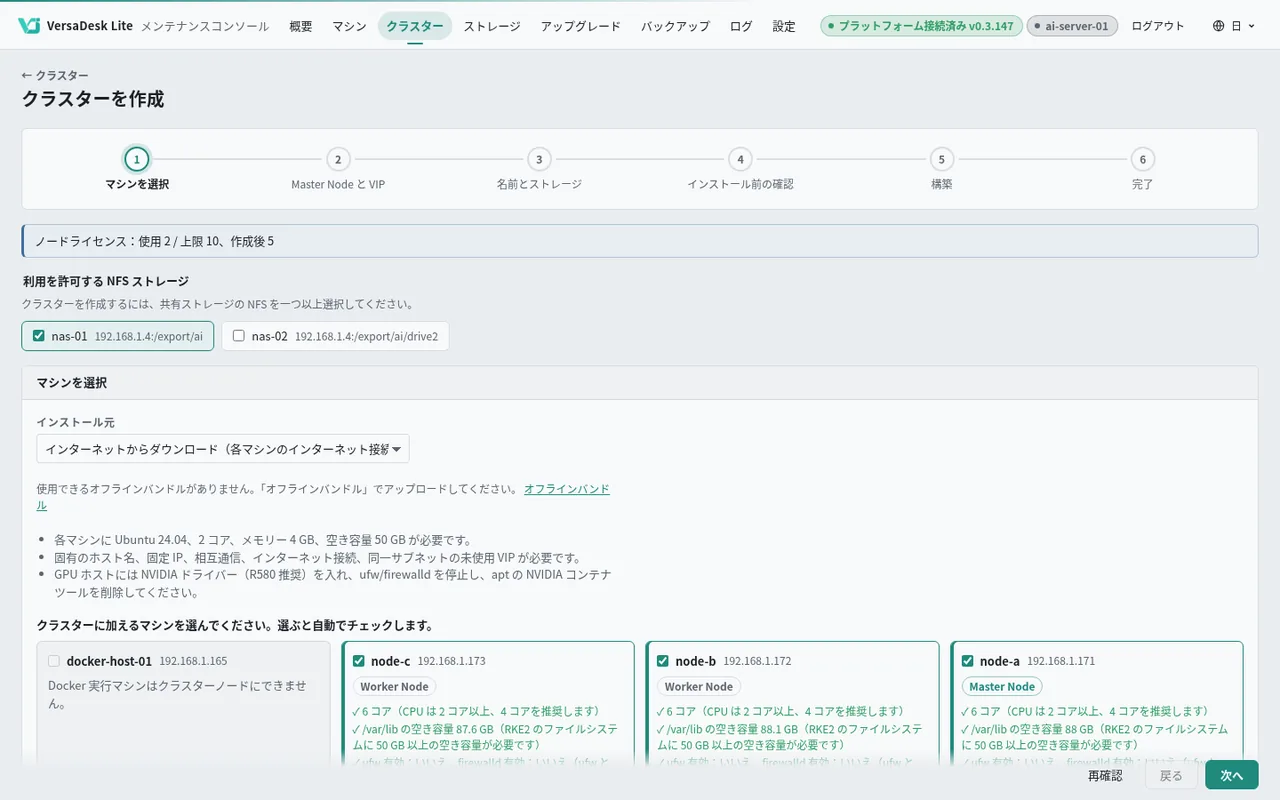Click the 次へ button
The image size is (1280, 800).
1232,775
